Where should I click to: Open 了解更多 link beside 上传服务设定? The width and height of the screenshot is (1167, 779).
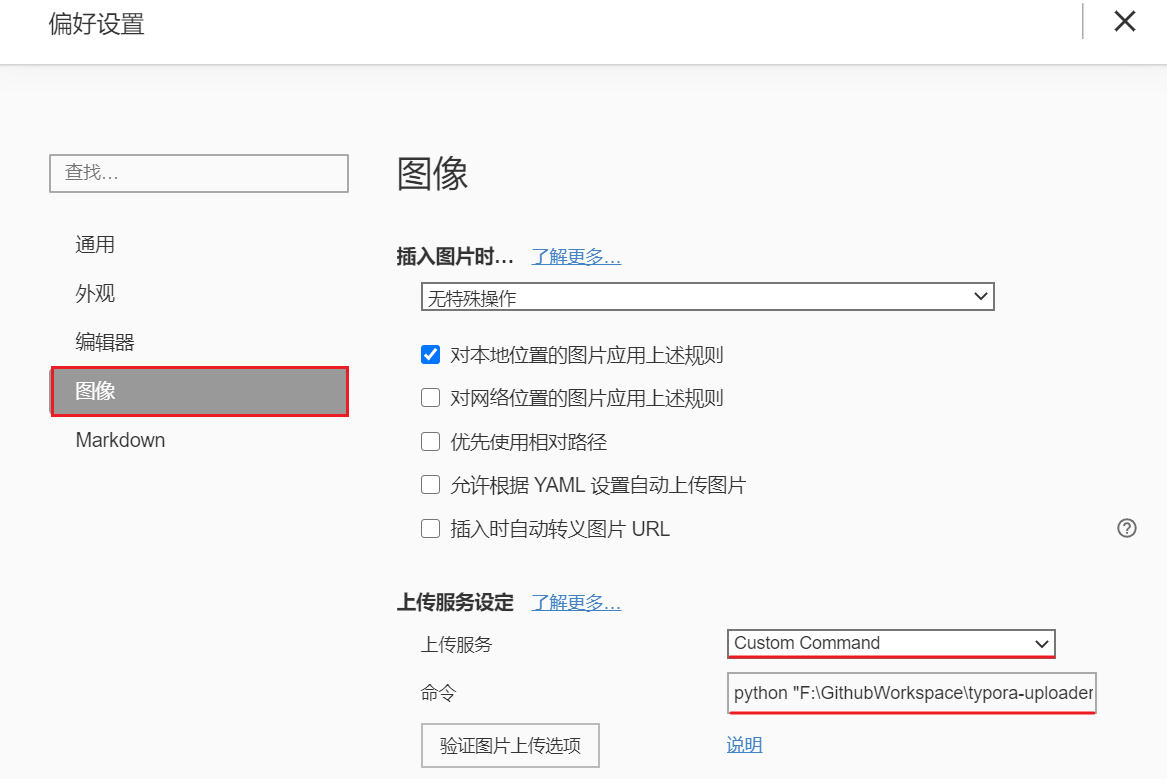tap(576, 603)
